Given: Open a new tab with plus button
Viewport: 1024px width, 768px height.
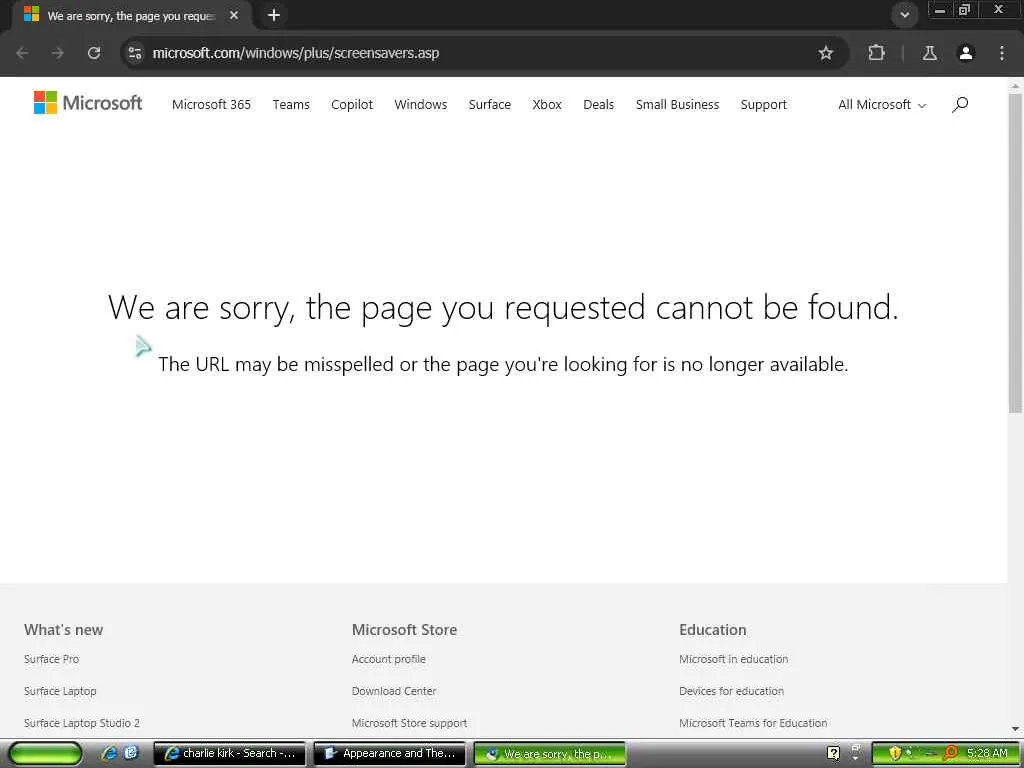Looking at the screenshot, I should point(274,15).
